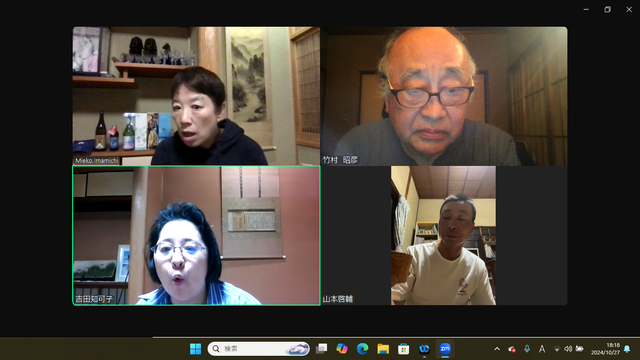The image size is (640, 360).
Task: Click the tray icon with red badge
Action: [512, 349]
